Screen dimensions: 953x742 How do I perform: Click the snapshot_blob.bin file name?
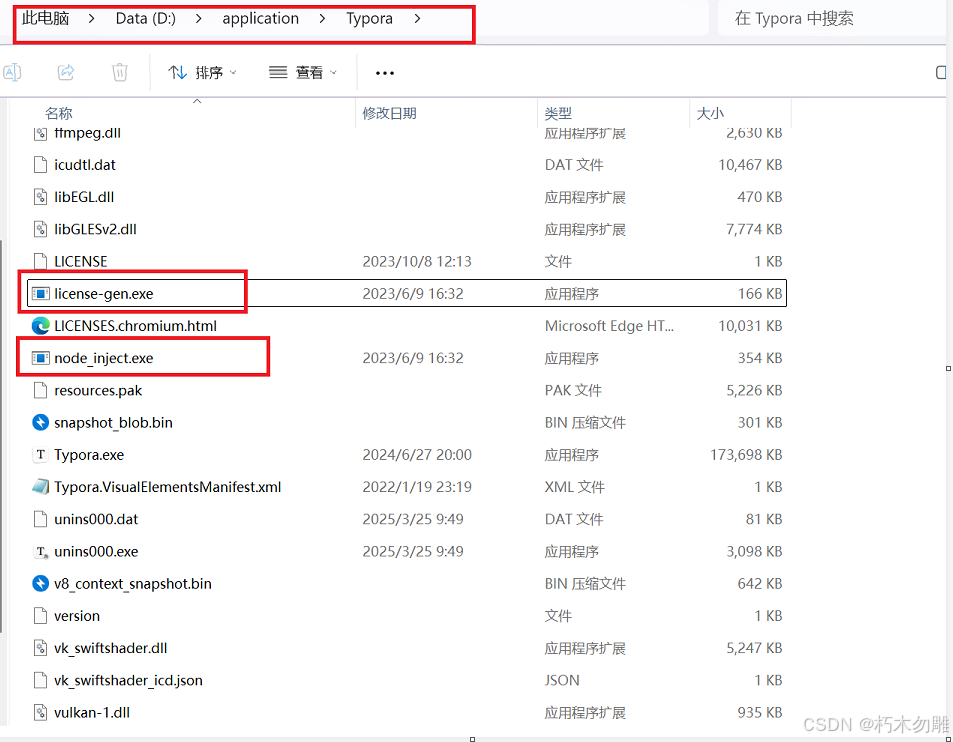(113, 422)
